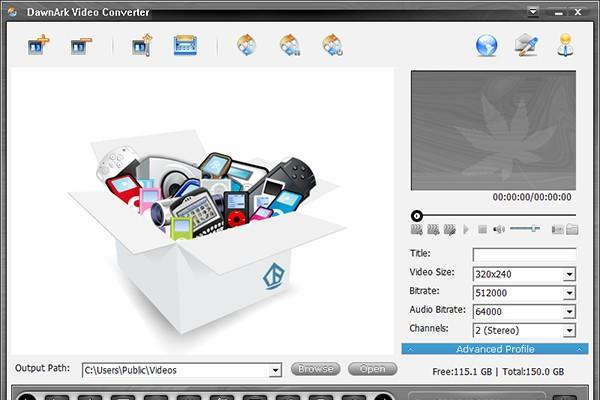
Task: Click the video preview area
Action: [x=493, y=130]
